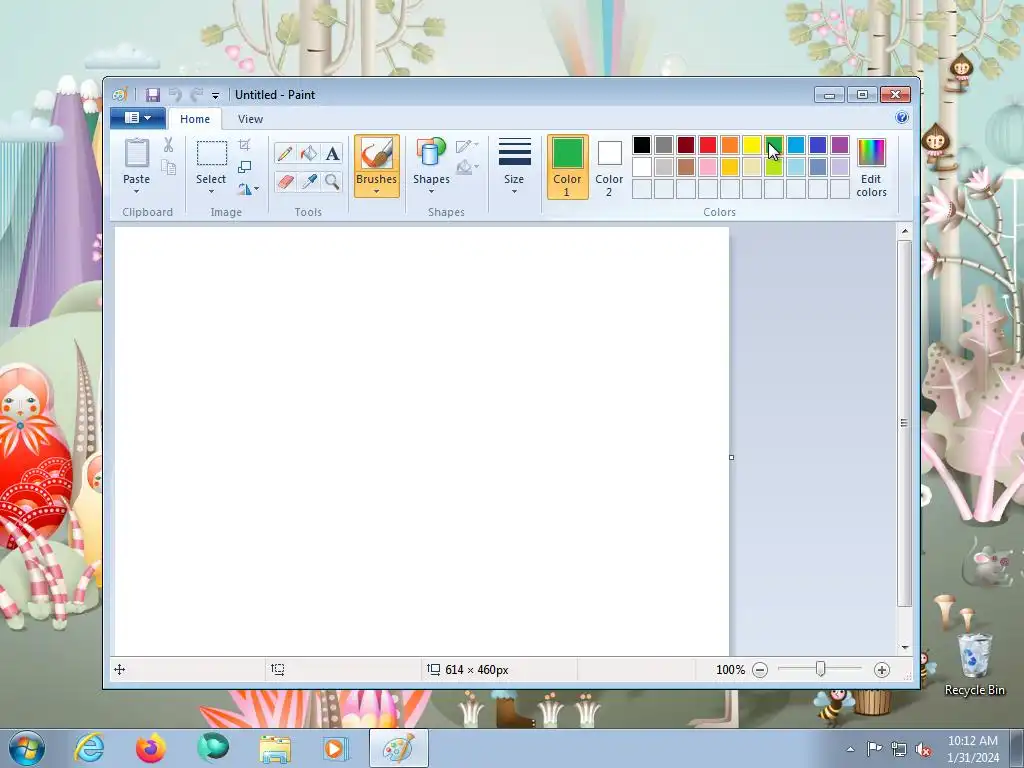Click the Copy icon
The height and width of the screenshot is (768, 1024).
coord(168,167)
